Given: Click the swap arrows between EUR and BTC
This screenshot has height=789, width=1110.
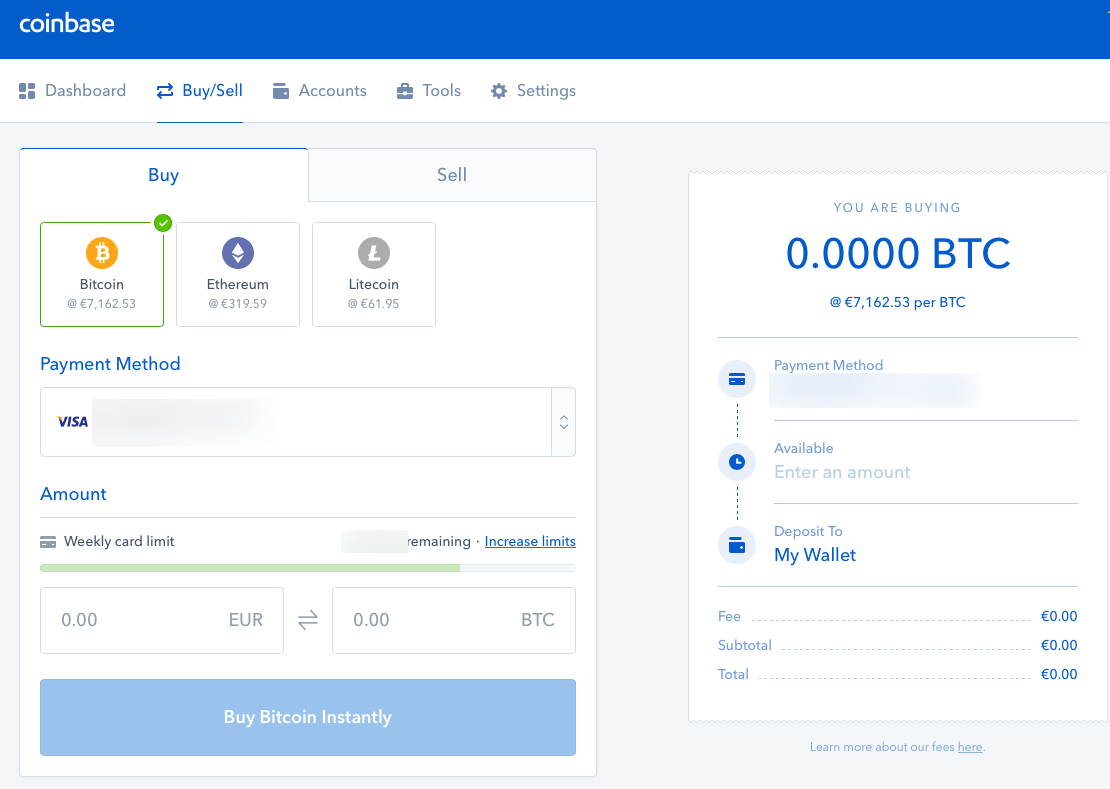Looking at the screenshot, I should pos(308,621).
